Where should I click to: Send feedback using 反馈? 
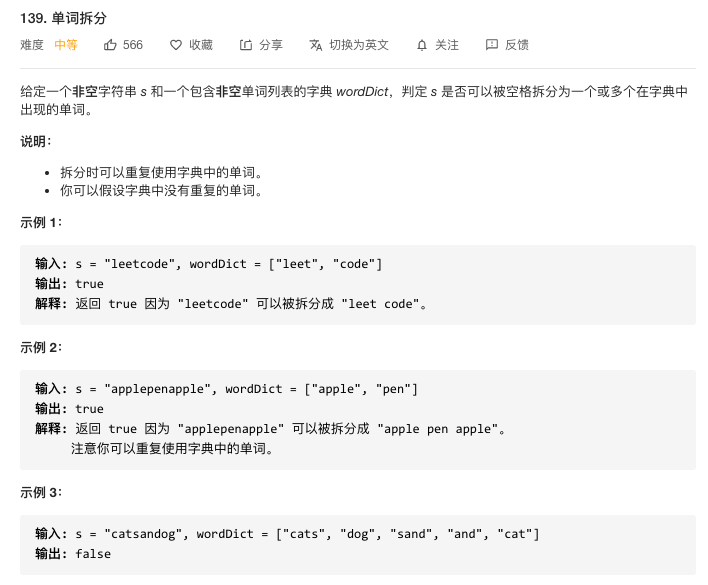pos(517,45)
